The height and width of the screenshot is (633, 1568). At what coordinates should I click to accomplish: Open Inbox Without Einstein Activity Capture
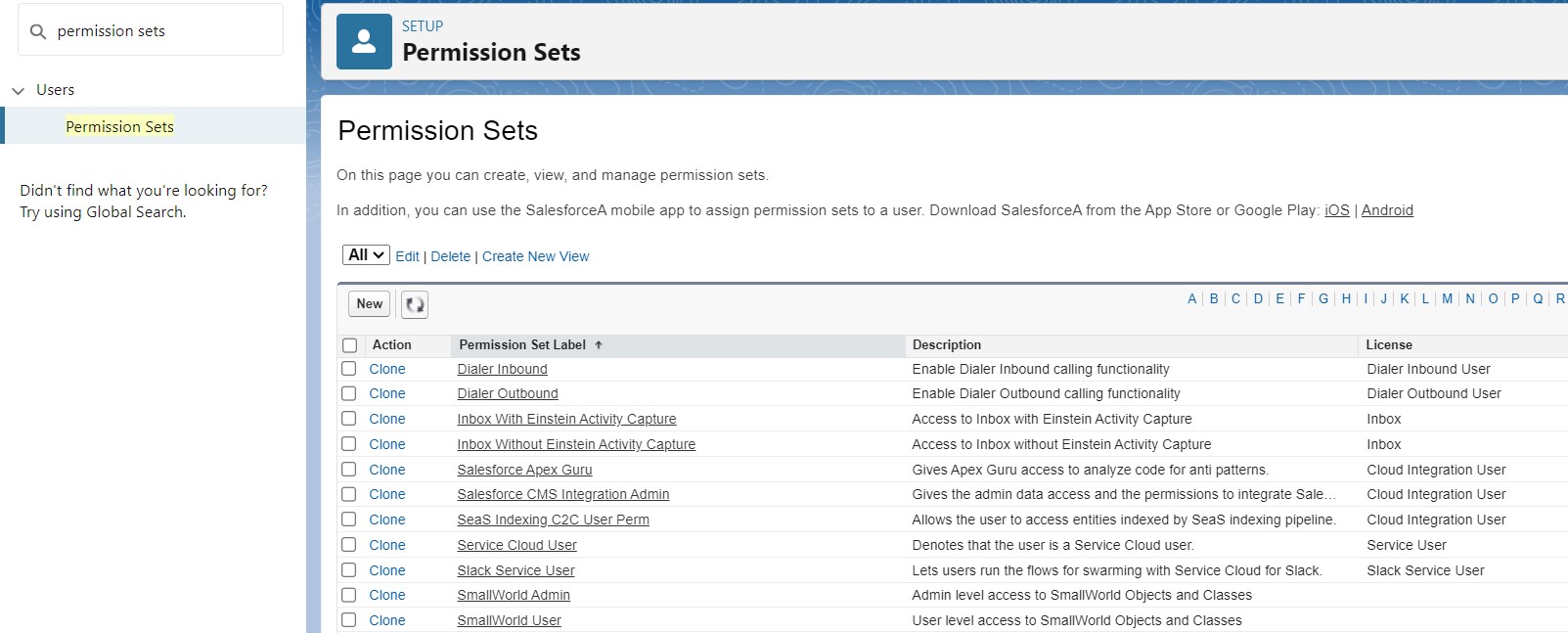(576, 444)
